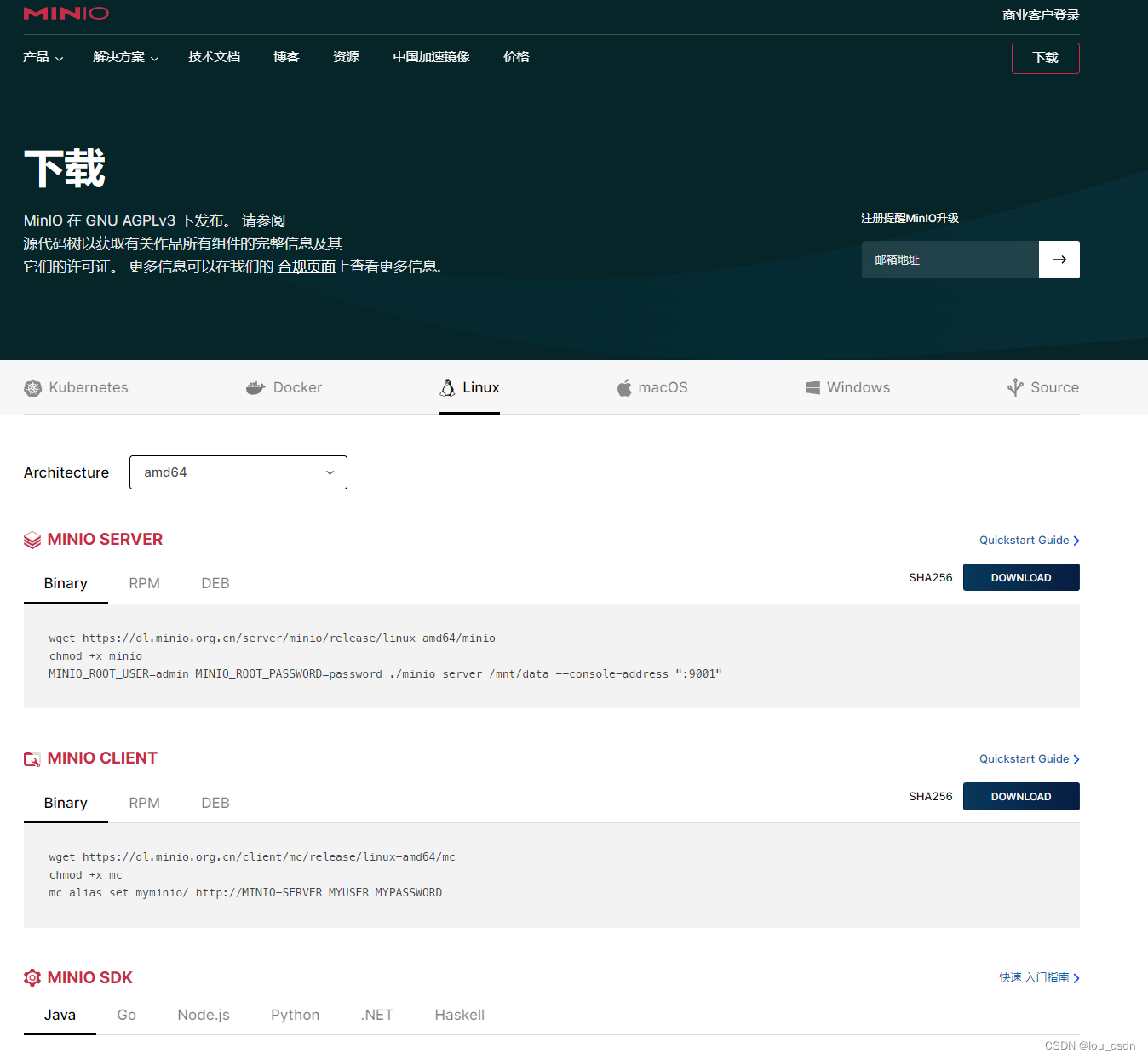
Task: Click the Linux penguin icon
Action: pos(447,388)
